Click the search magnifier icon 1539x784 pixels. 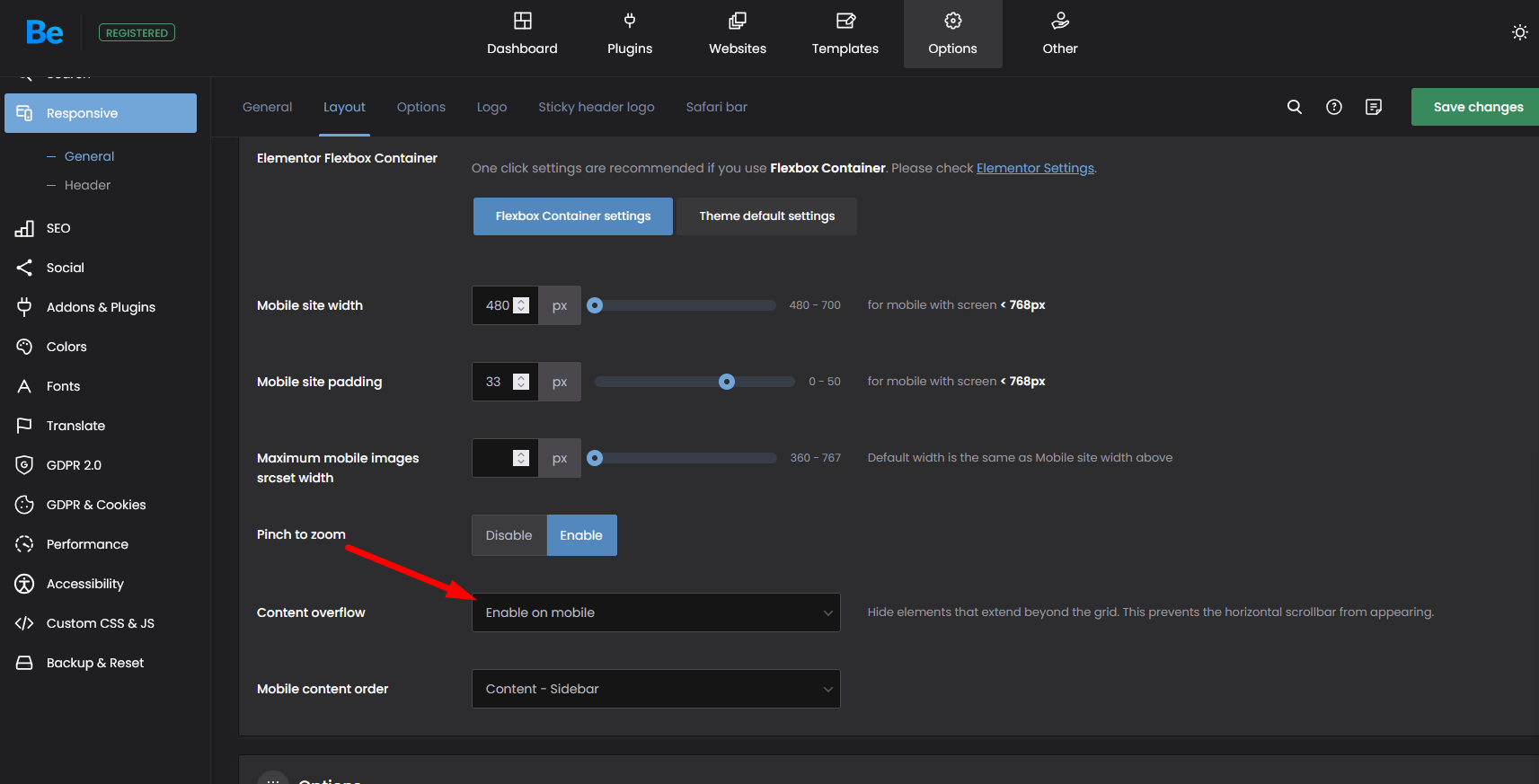(1295, 107)
